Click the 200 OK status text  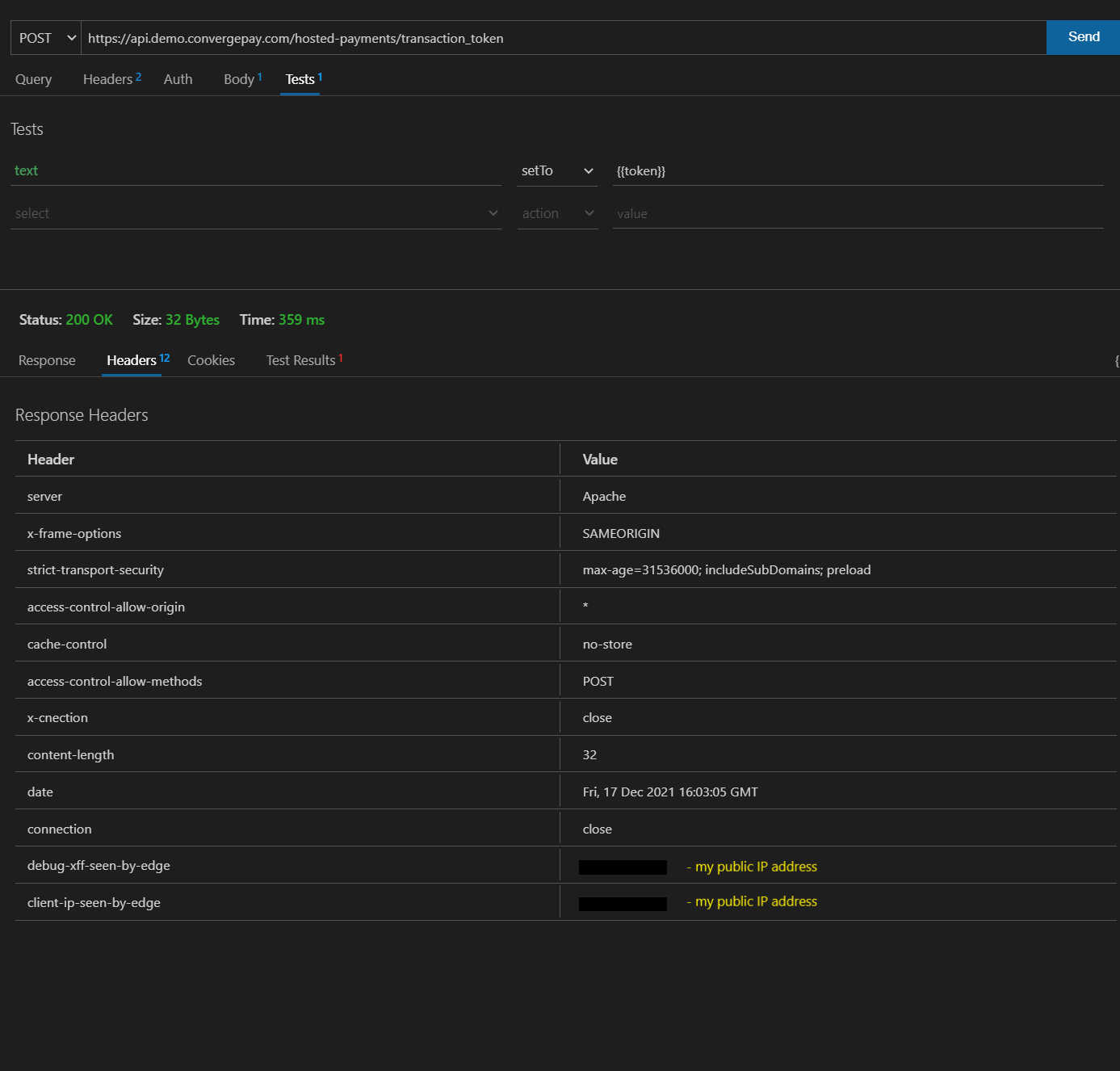click(x=89, y=319)
